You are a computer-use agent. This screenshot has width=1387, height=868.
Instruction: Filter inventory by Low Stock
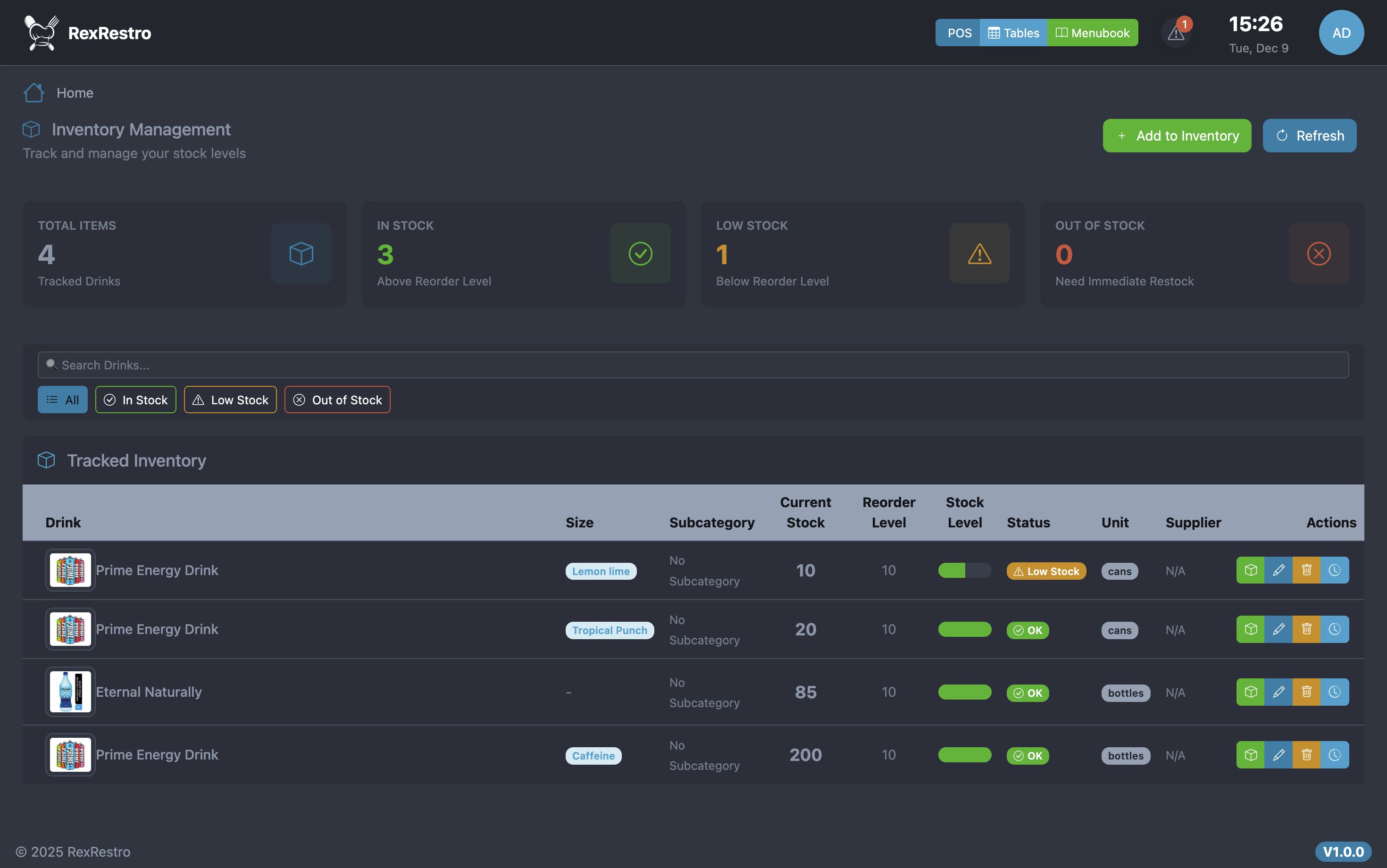tap(230, 400)
